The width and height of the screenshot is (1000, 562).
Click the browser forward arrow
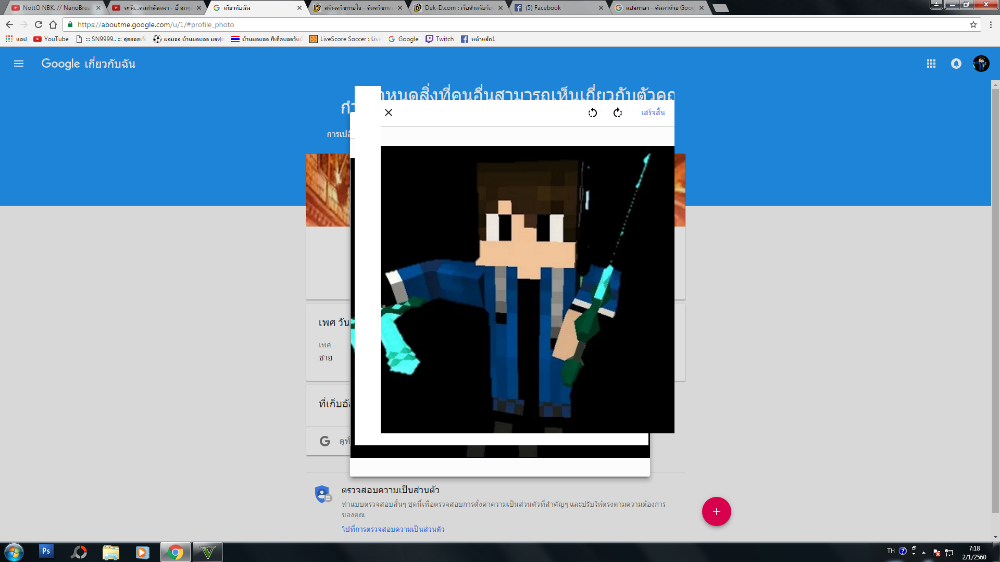(24, 24)
